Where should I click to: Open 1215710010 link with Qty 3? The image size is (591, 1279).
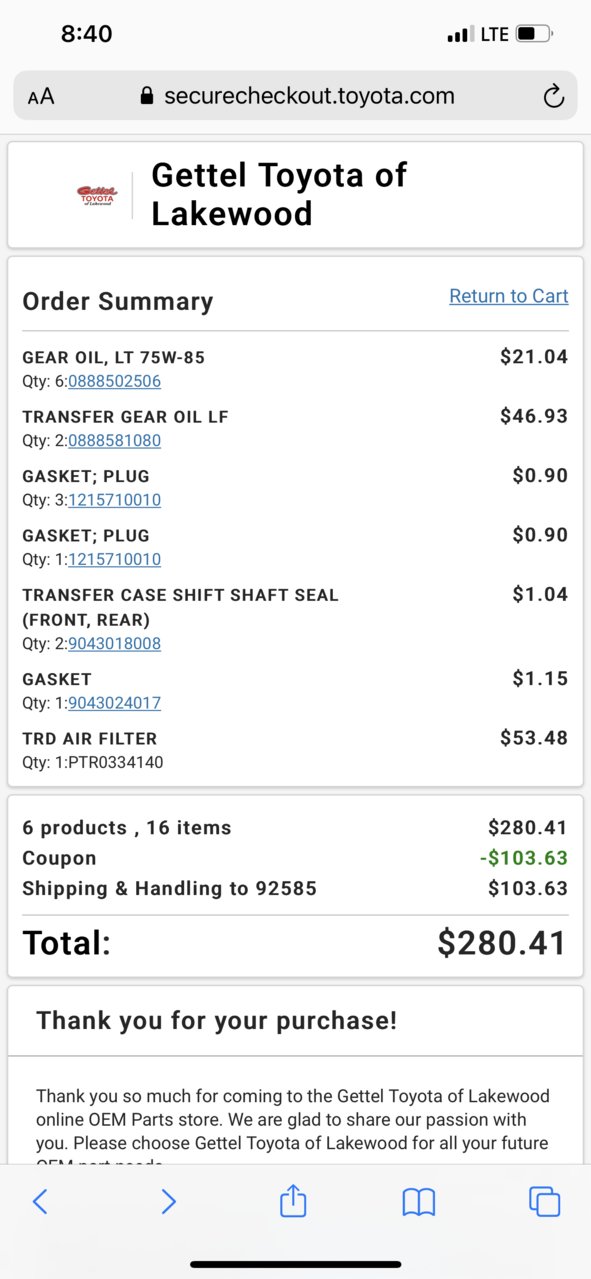[x=114, y=500]
